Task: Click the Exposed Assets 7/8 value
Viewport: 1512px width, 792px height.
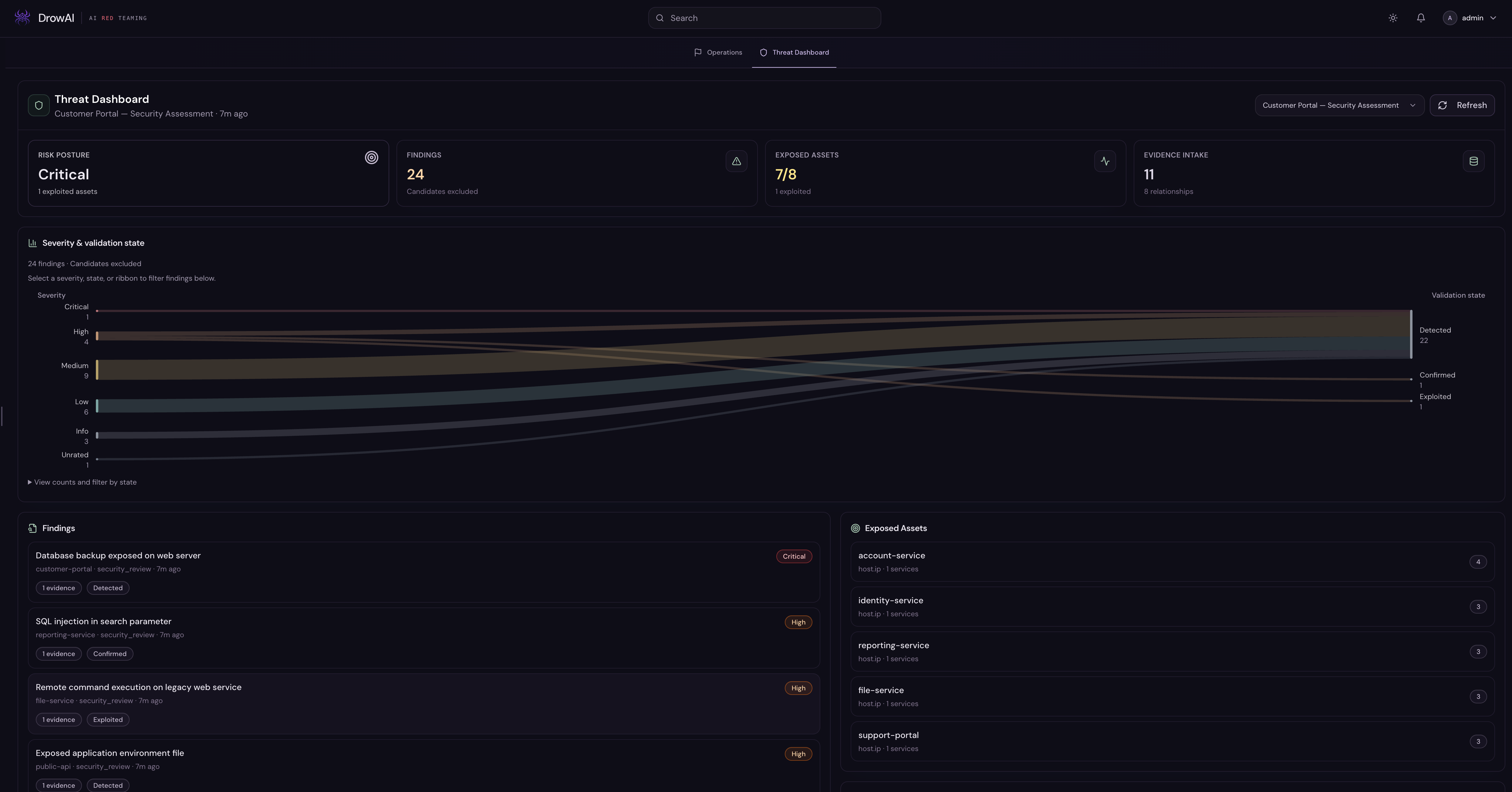Action: (785, 174)
